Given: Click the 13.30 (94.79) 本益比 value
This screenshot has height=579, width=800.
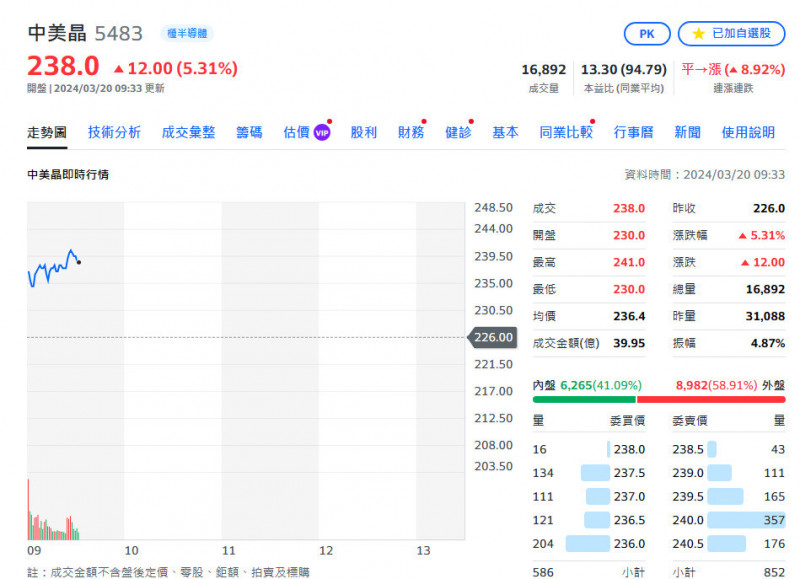Looking at the screenshot, I should (x=623, y=69).
